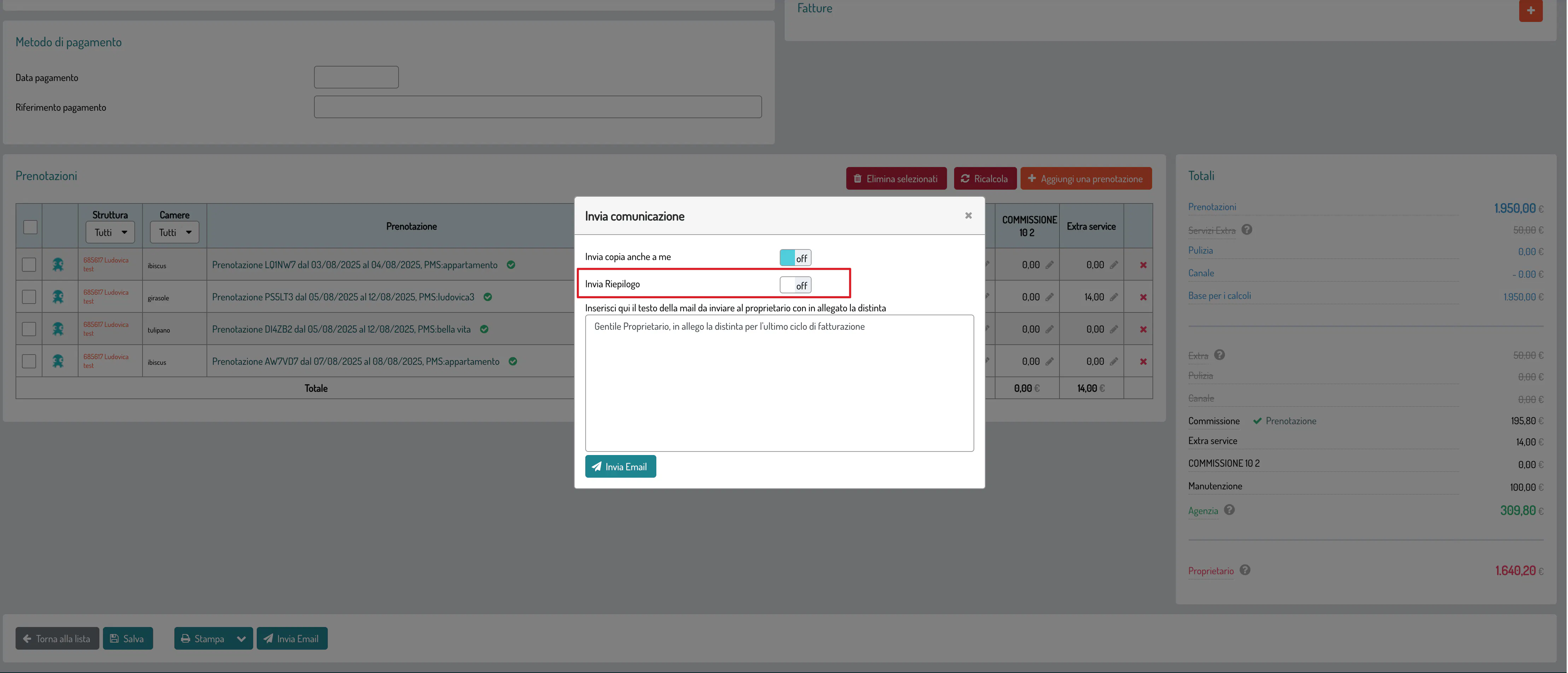The image size is (1568, 673).
Task: Open Struttura Tutti filter dropdown
Action: coord(110,232)
